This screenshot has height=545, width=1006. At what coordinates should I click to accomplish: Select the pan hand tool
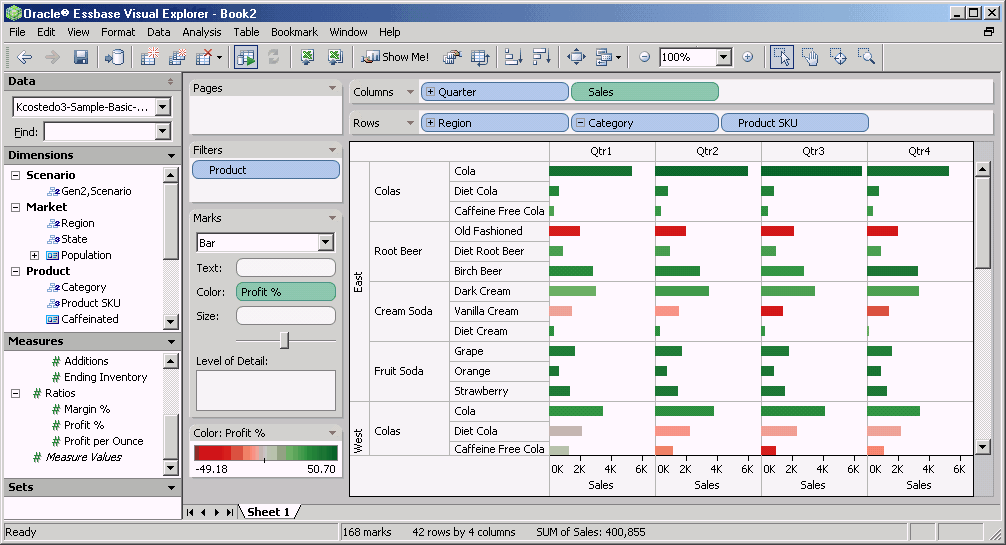[x=810, y=57]
